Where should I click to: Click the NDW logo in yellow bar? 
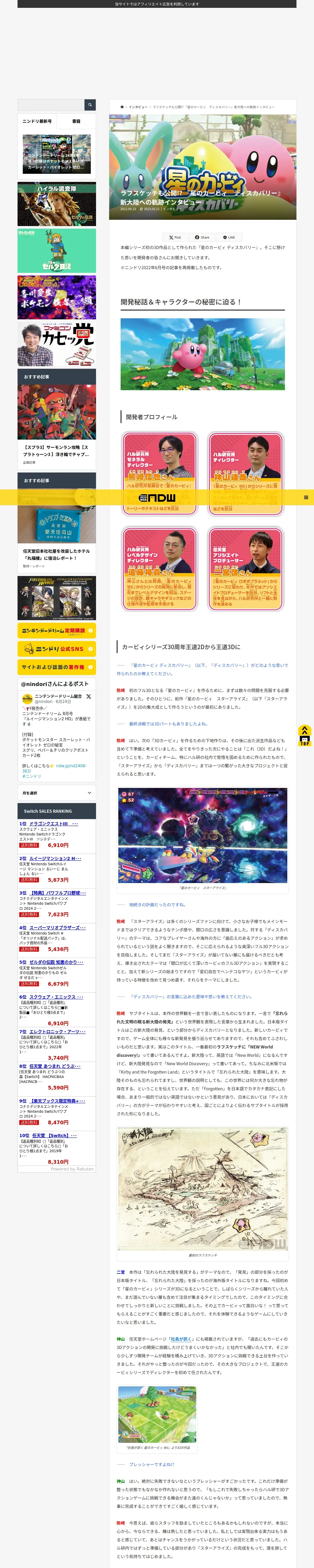[x=157, y=497]
